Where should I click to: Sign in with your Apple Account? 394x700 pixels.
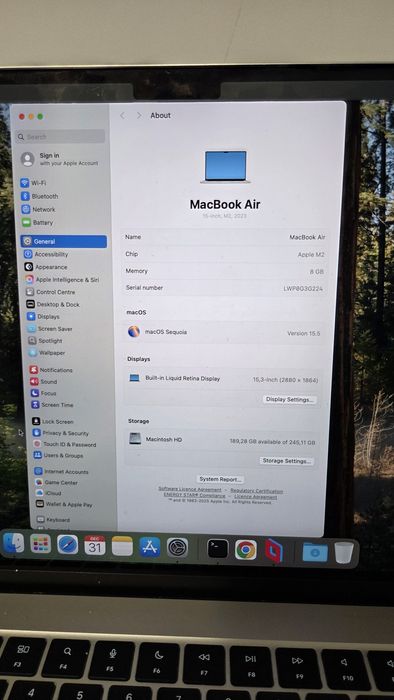pos(59,159)
